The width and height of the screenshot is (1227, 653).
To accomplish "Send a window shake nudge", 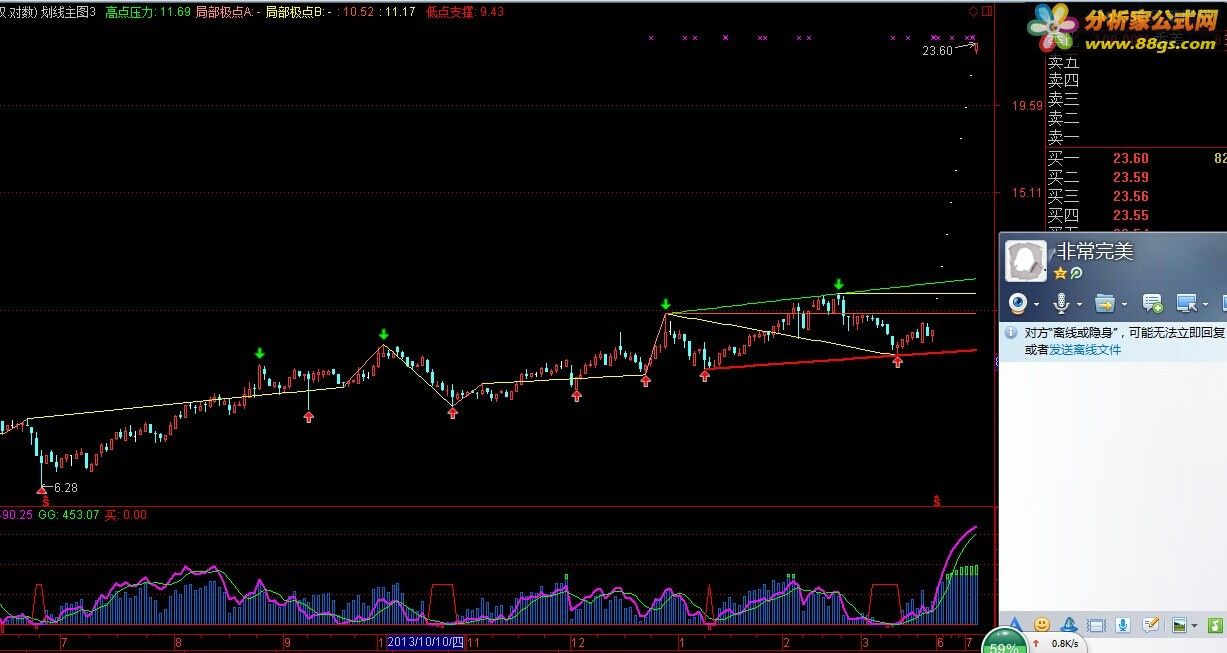I will pyautogui.click(x=1096, y=625).
